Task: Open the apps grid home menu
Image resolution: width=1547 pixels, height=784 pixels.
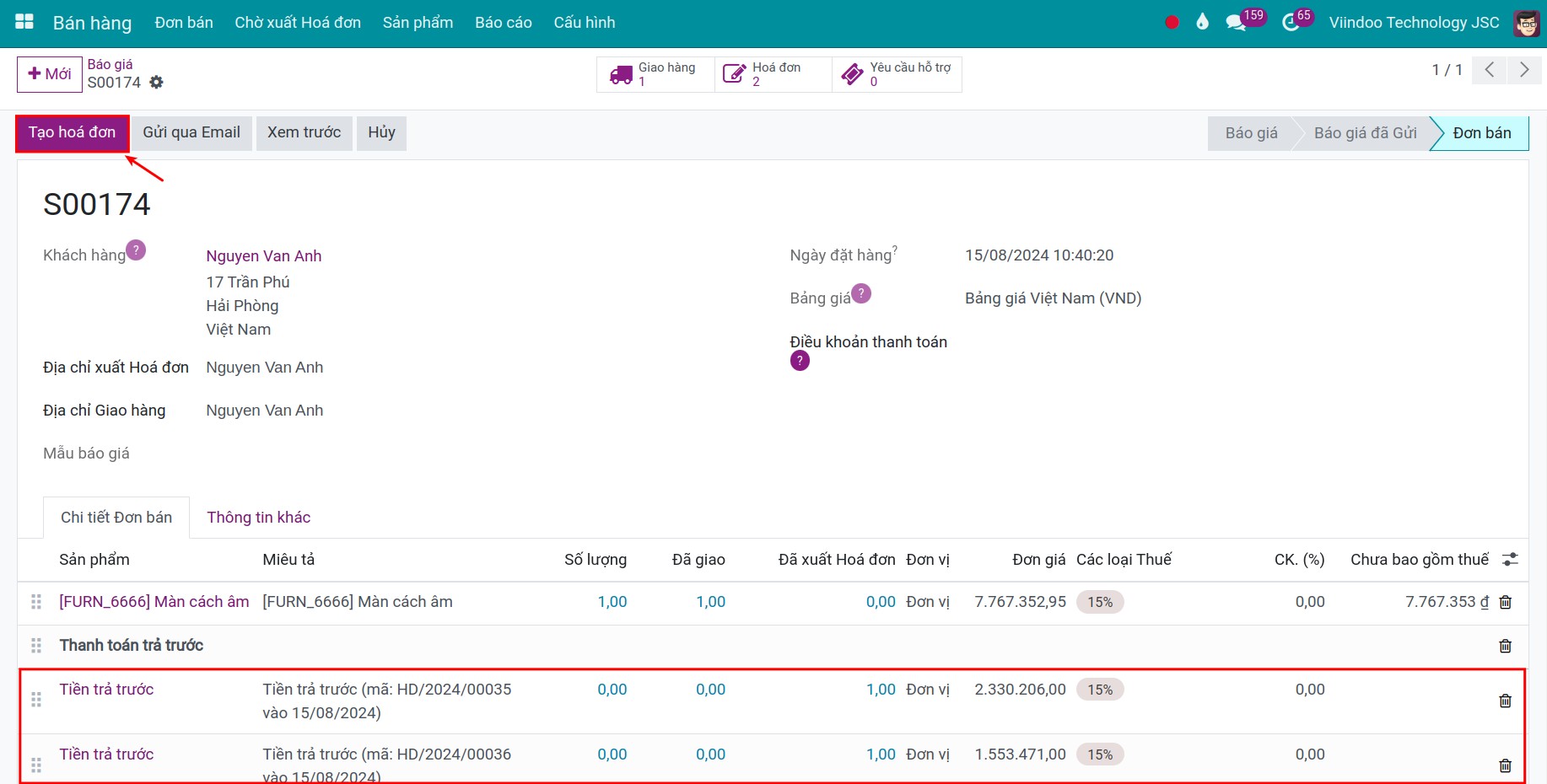Action: click(24, 22)
